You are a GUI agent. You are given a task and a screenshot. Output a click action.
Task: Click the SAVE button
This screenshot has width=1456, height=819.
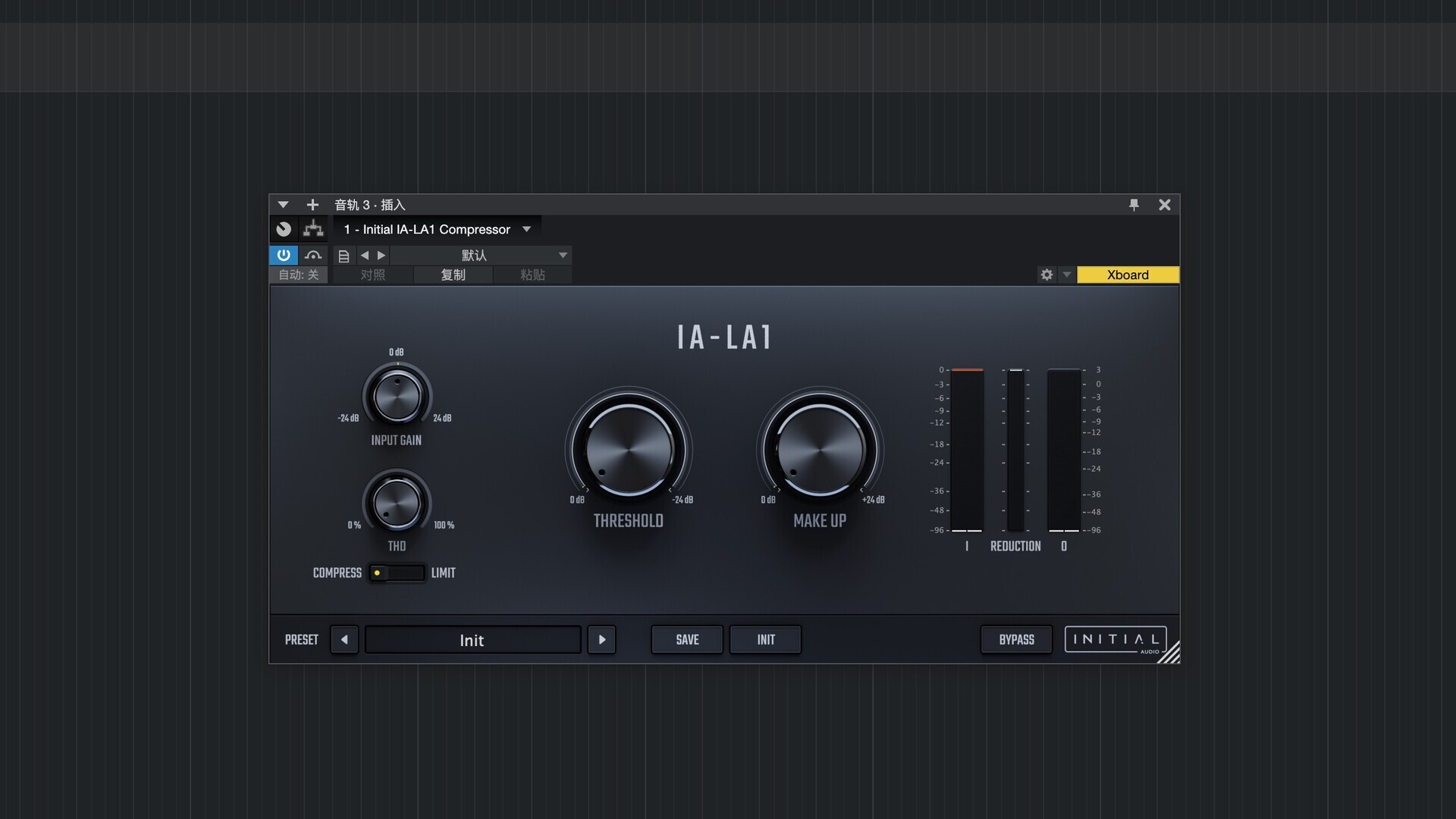(687, 639)
